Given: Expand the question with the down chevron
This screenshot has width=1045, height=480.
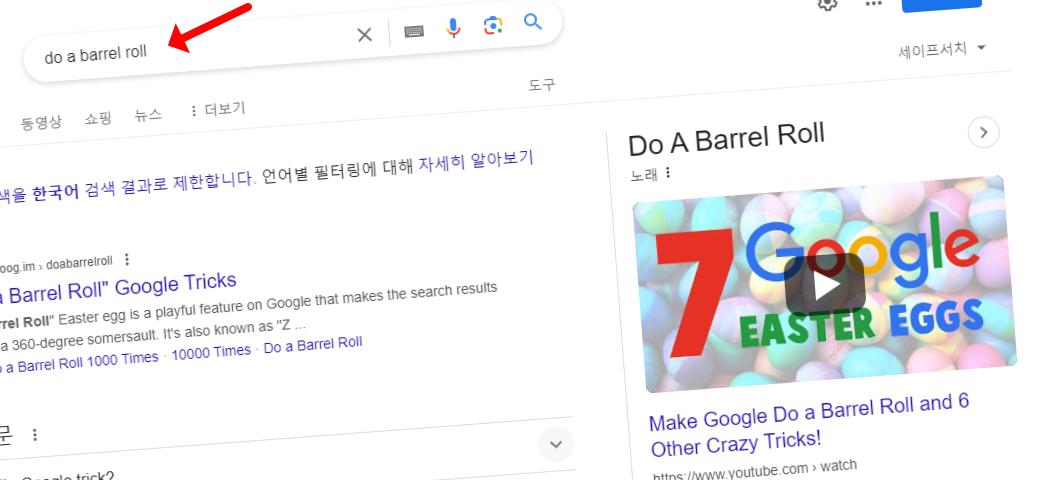Looking at the screenshot, I should click(x=556, y=445).
